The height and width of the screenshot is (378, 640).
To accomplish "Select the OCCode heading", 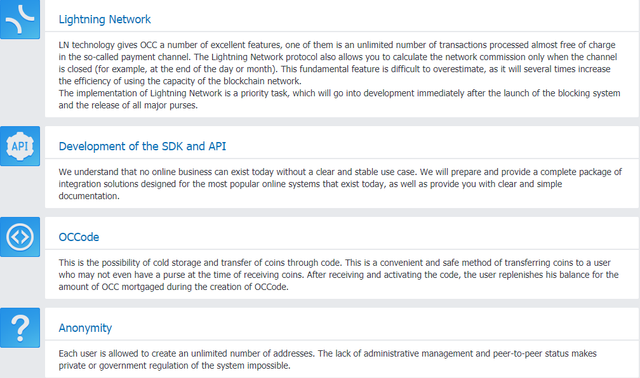I will tap(79, 237).
